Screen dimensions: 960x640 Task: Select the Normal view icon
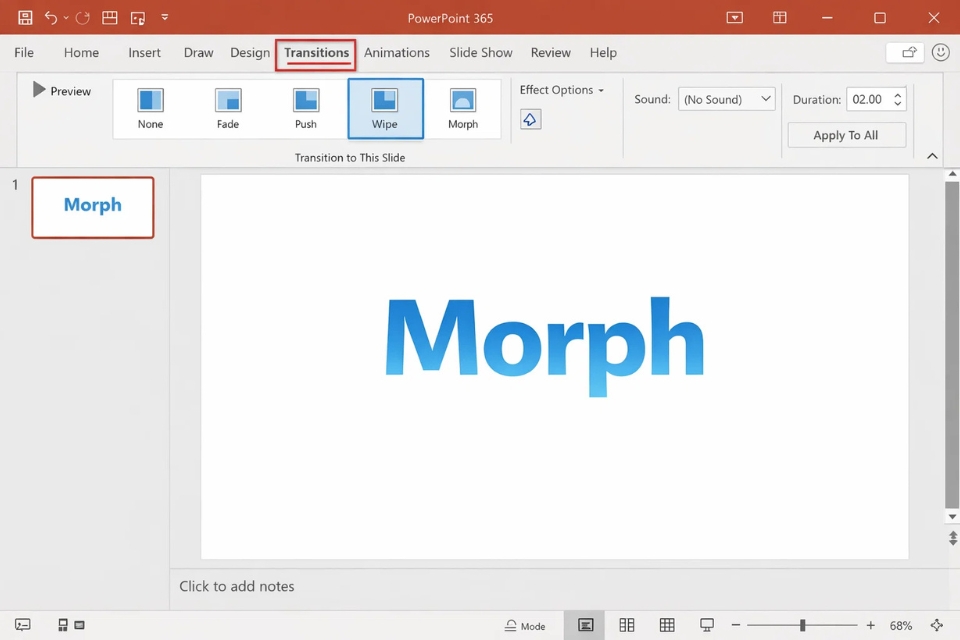tap(585, 624)
